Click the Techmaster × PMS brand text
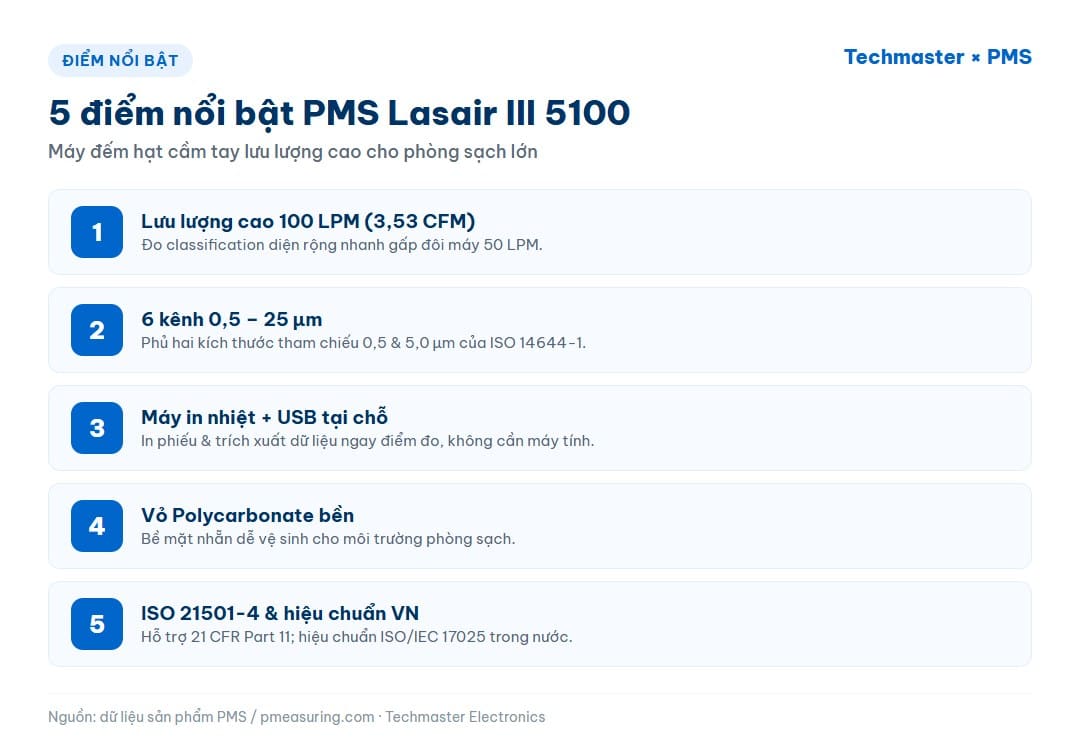This screenshot has height=753, width=1080. [x=937, y=56]
